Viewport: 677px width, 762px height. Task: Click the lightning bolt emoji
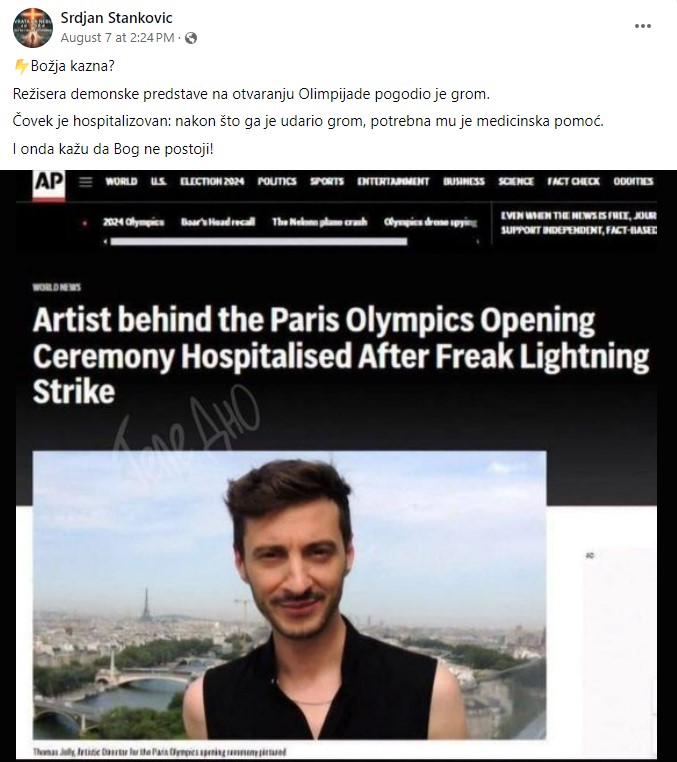point(21,66)
